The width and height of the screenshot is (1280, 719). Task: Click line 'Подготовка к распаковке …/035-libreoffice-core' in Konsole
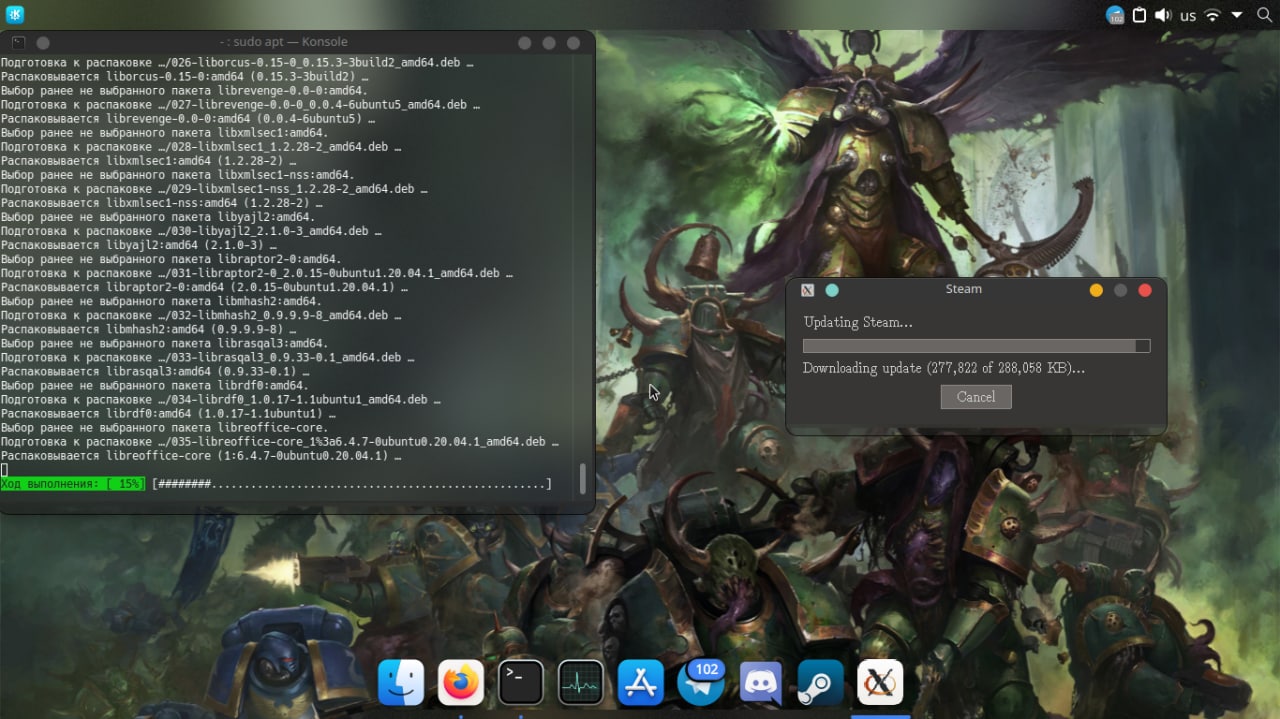pos(280,442)
